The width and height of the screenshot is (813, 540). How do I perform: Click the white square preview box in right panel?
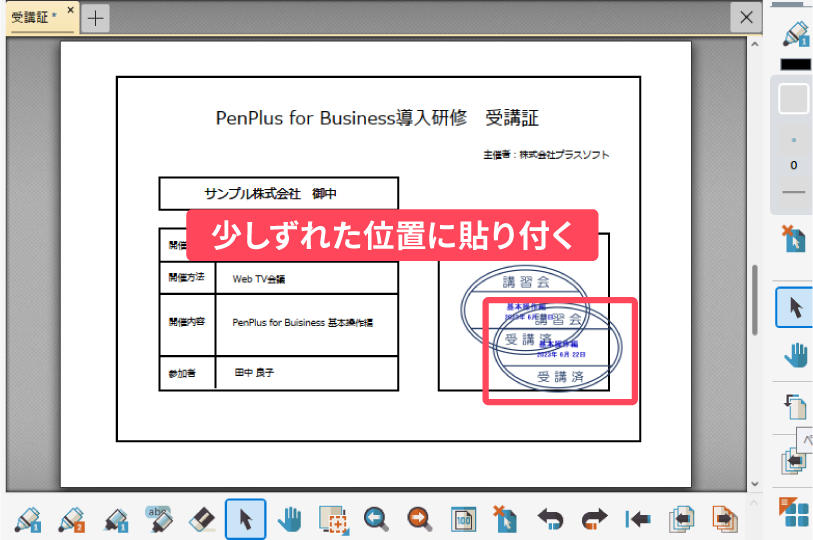[x=794, y=98]
